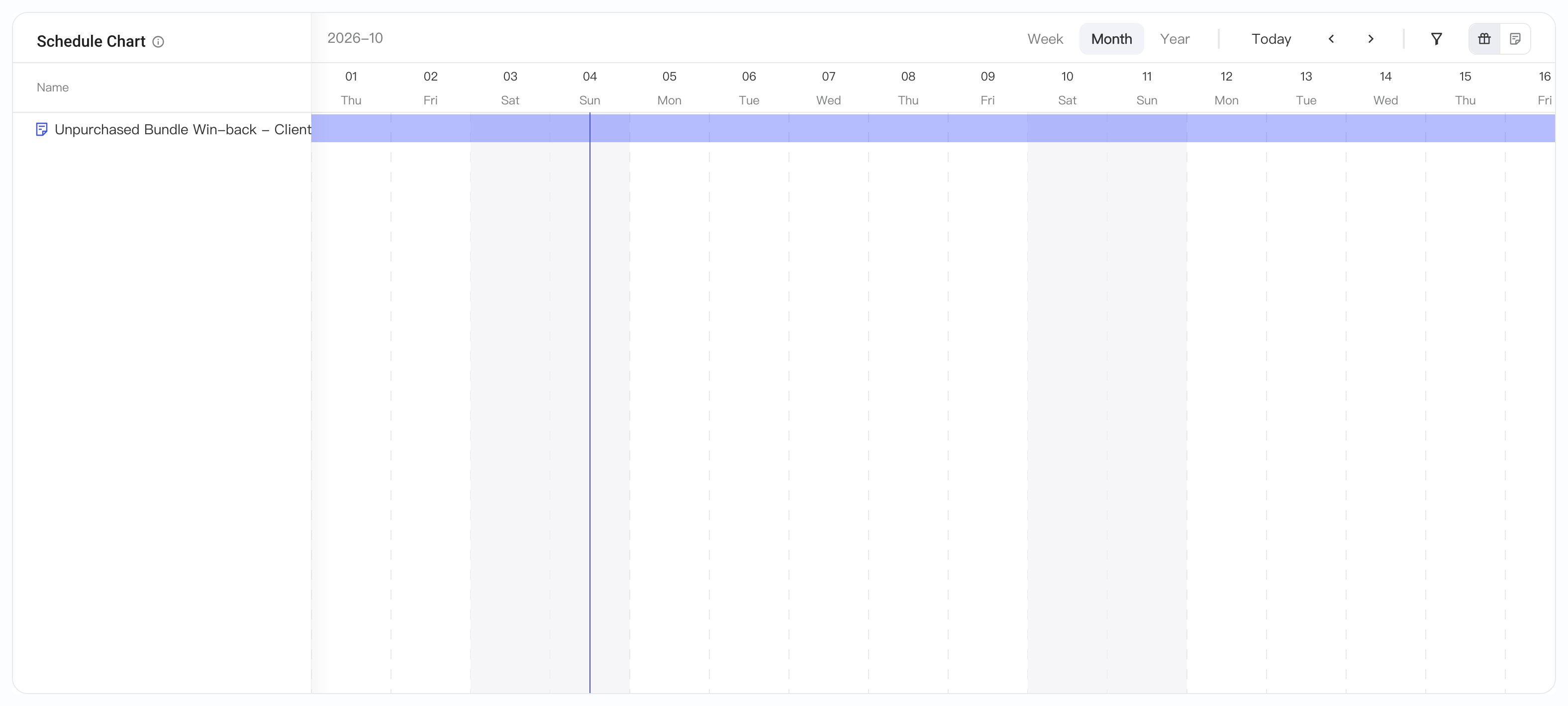Screen dimensions: 1568x706
Task: Click the 2026-10 date label
Action: click(355, 38)
